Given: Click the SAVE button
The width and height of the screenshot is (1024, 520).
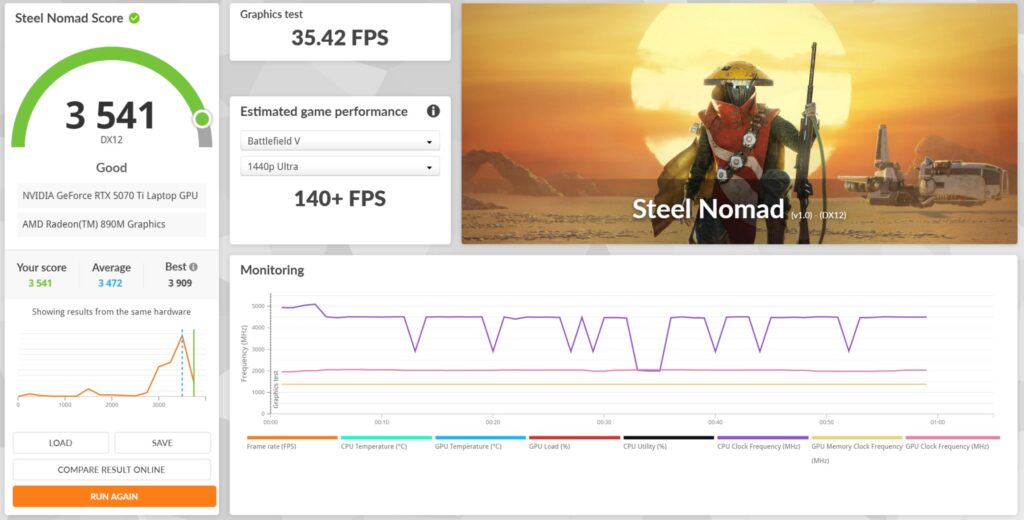Looking at the screenshot, I should point(162,443).
